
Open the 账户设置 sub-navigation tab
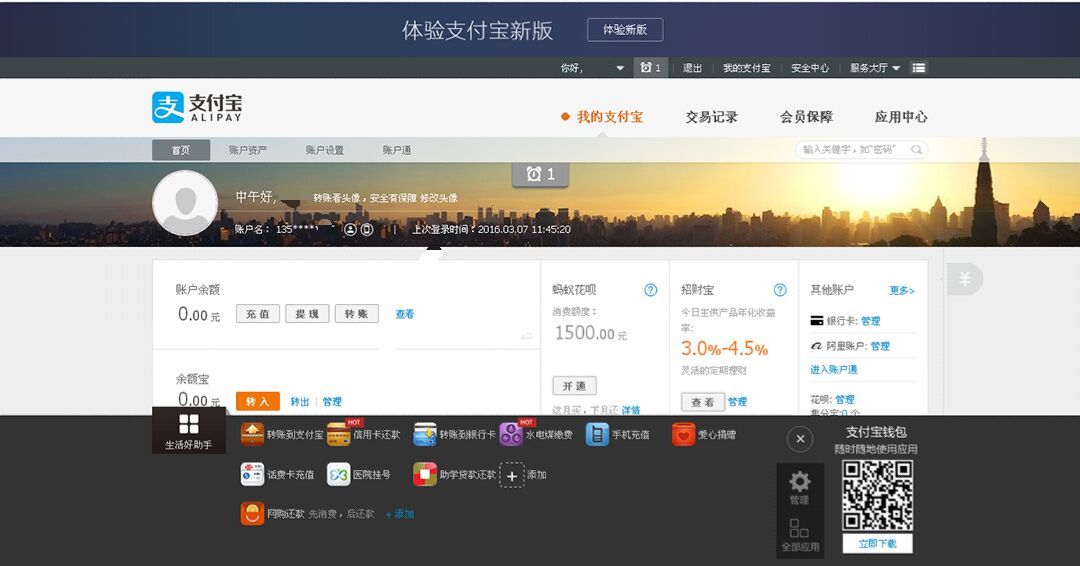(324, 150)
